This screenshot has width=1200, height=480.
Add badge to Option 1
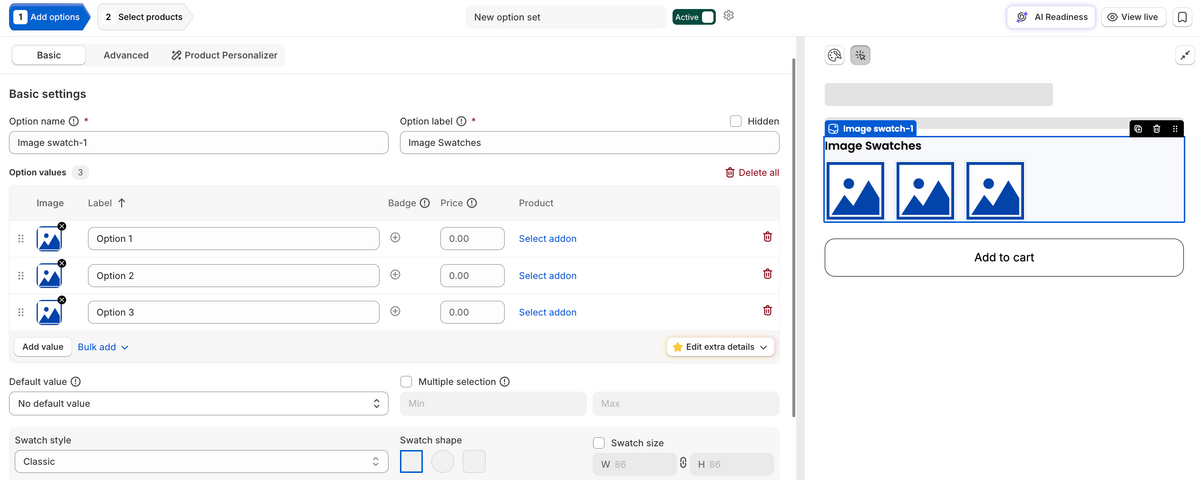coord(395,238)
